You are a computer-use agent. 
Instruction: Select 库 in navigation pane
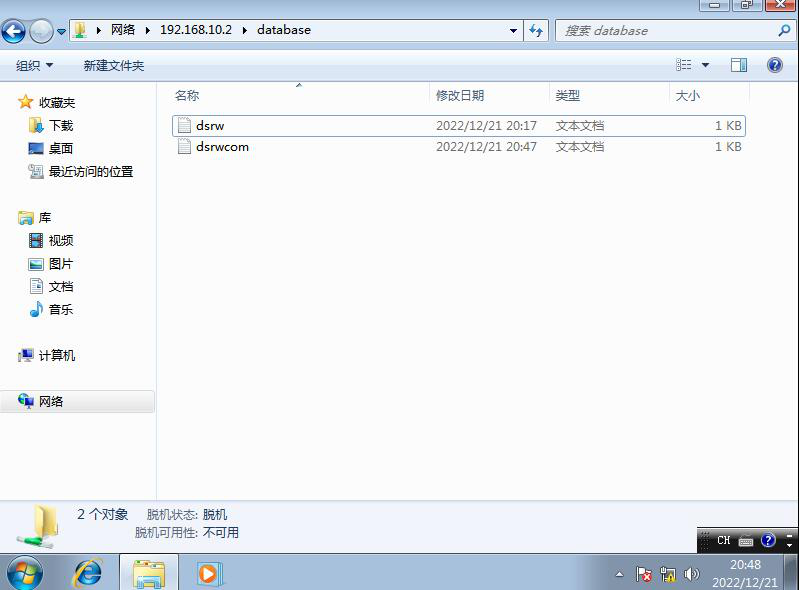pos(45,218)
